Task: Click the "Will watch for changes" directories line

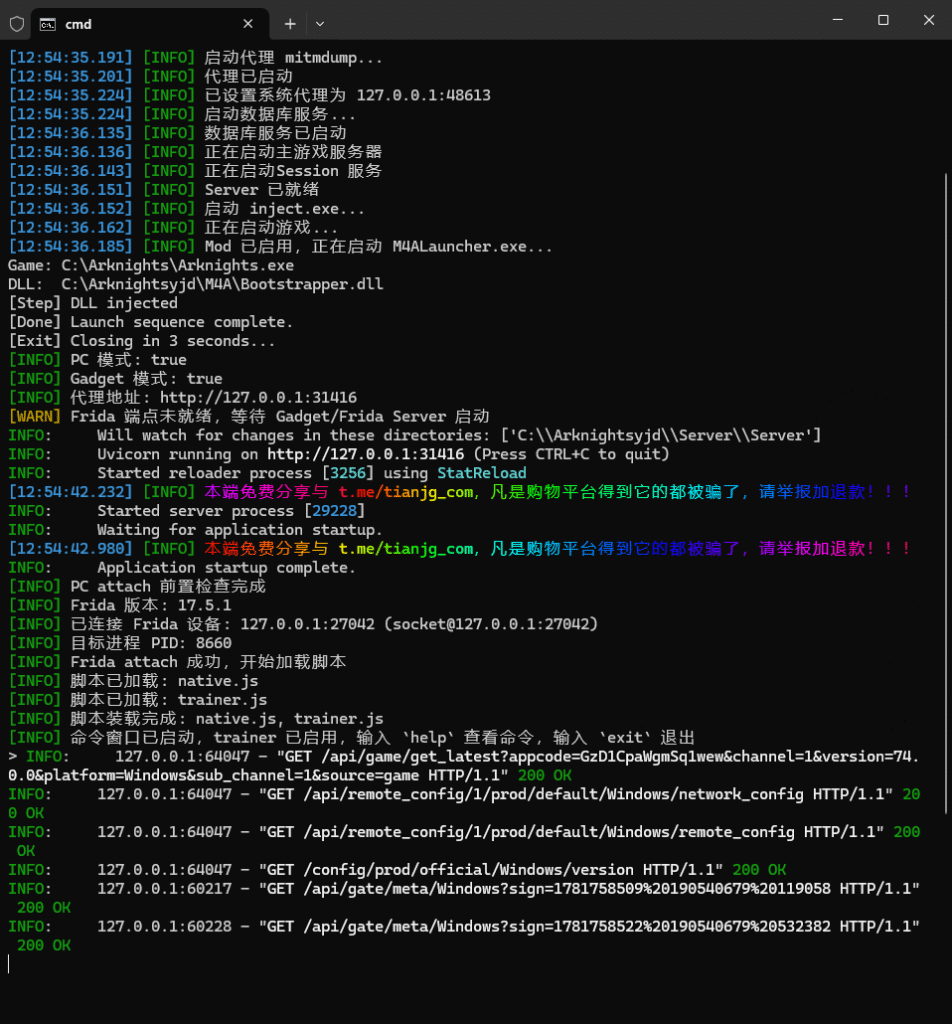Action: pyautogui.click(x=415, y=435)
